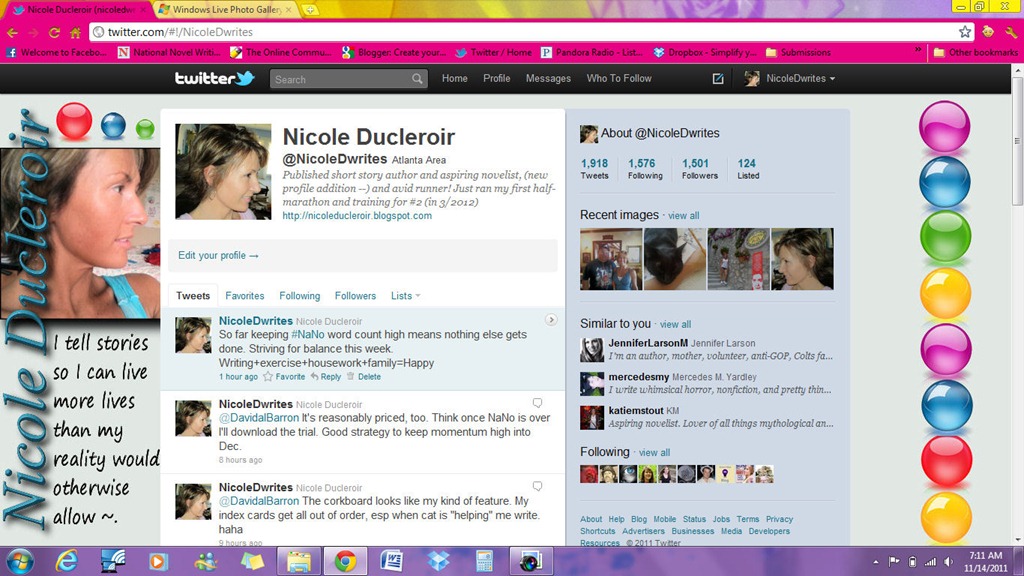
Task: Open the Messages menu item
Action: 548,78
